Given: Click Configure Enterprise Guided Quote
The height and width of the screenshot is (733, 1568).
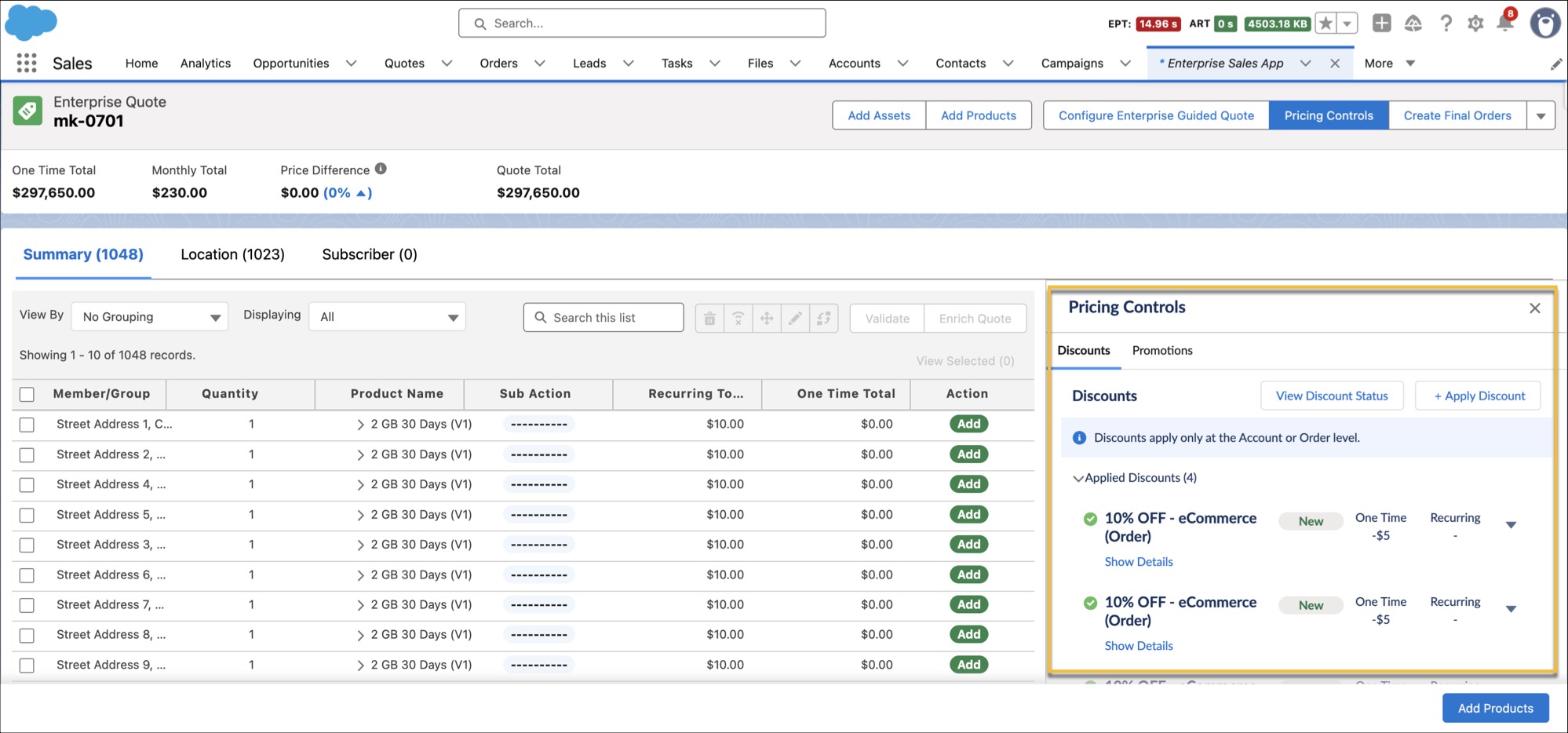Looking at the screenshot, I should click(x=1156, y=115).
